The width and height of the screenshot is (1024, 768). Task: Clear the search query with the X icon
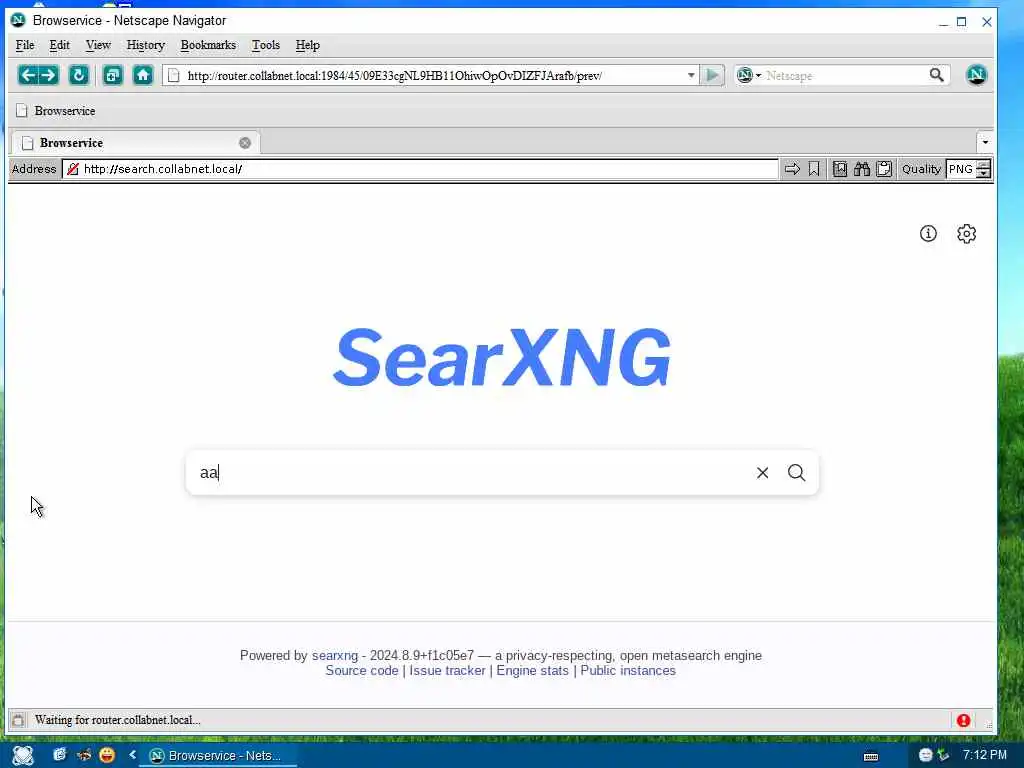click(762, 473)
